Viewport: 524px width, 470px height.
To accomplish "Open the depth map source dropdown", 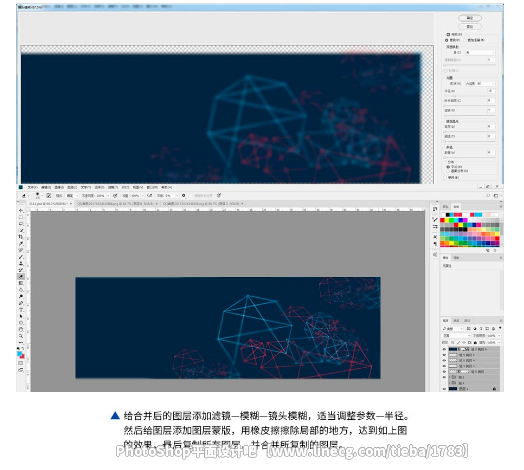I will [480, 52].
